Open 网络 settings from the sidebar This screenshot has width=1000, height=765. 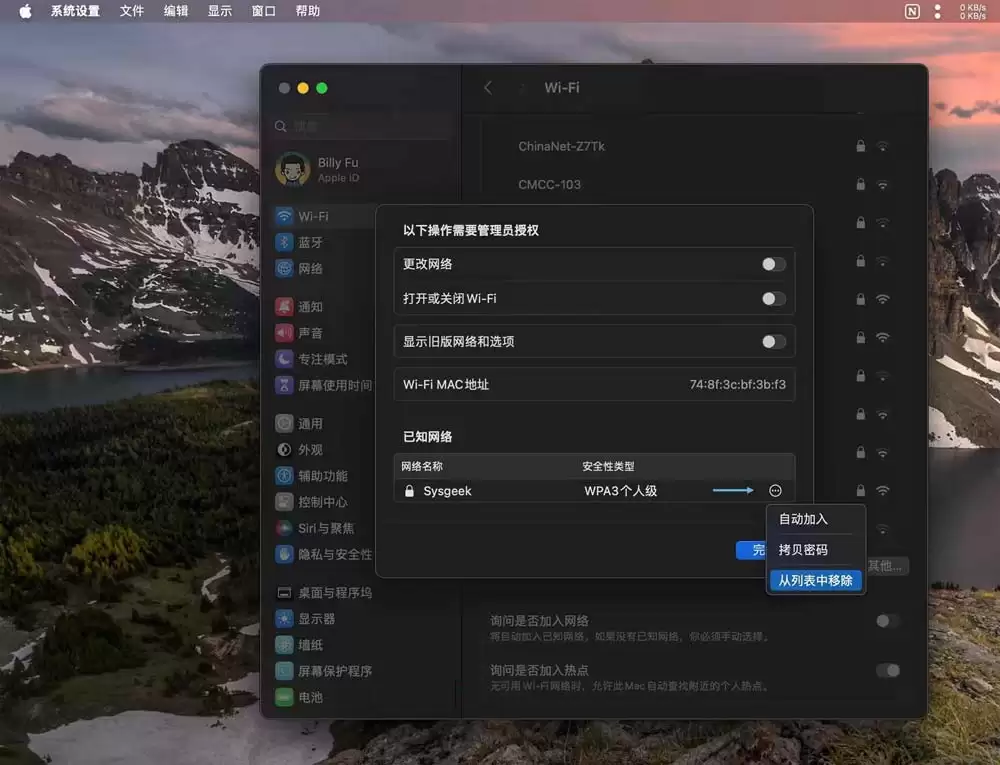pyautogui.click(x=283, y=268)
